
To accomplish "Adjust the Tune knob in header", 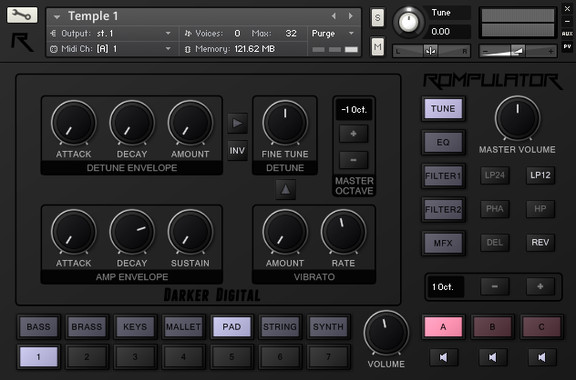I will click(408, 22).
